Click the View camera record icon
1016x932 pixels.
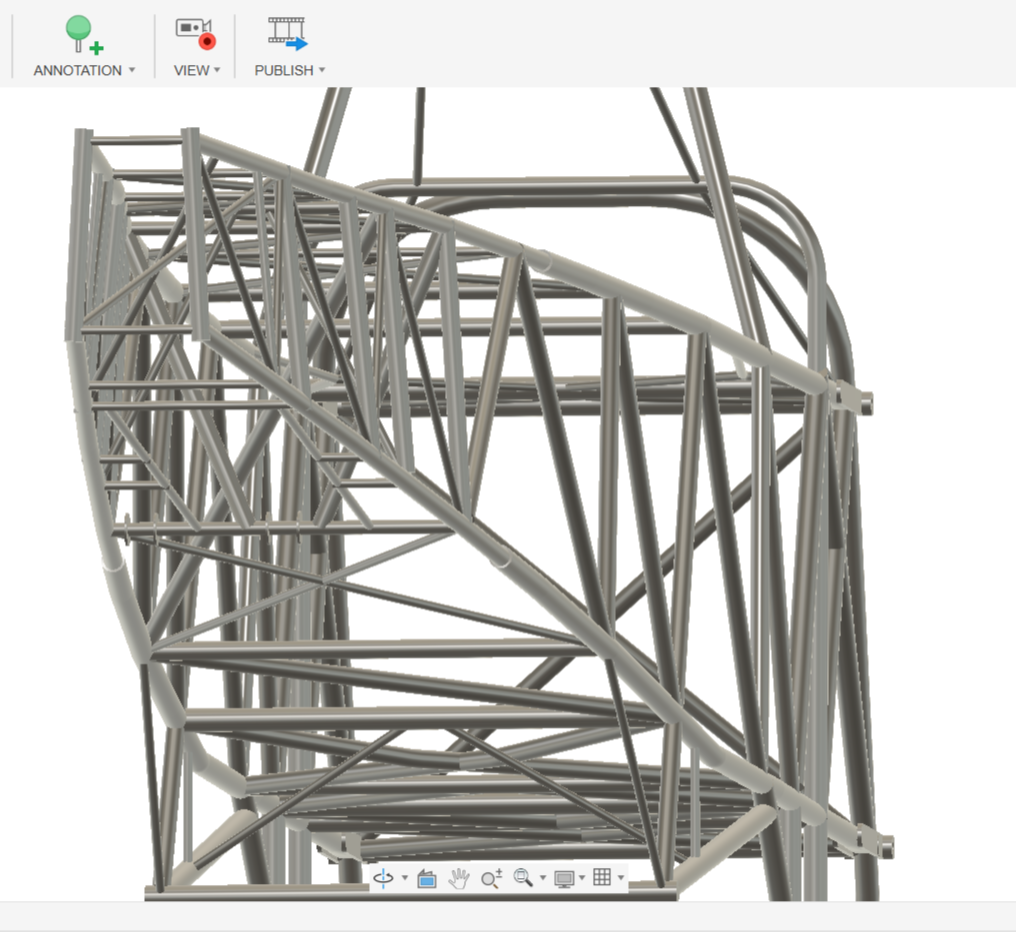pos(195,34)
